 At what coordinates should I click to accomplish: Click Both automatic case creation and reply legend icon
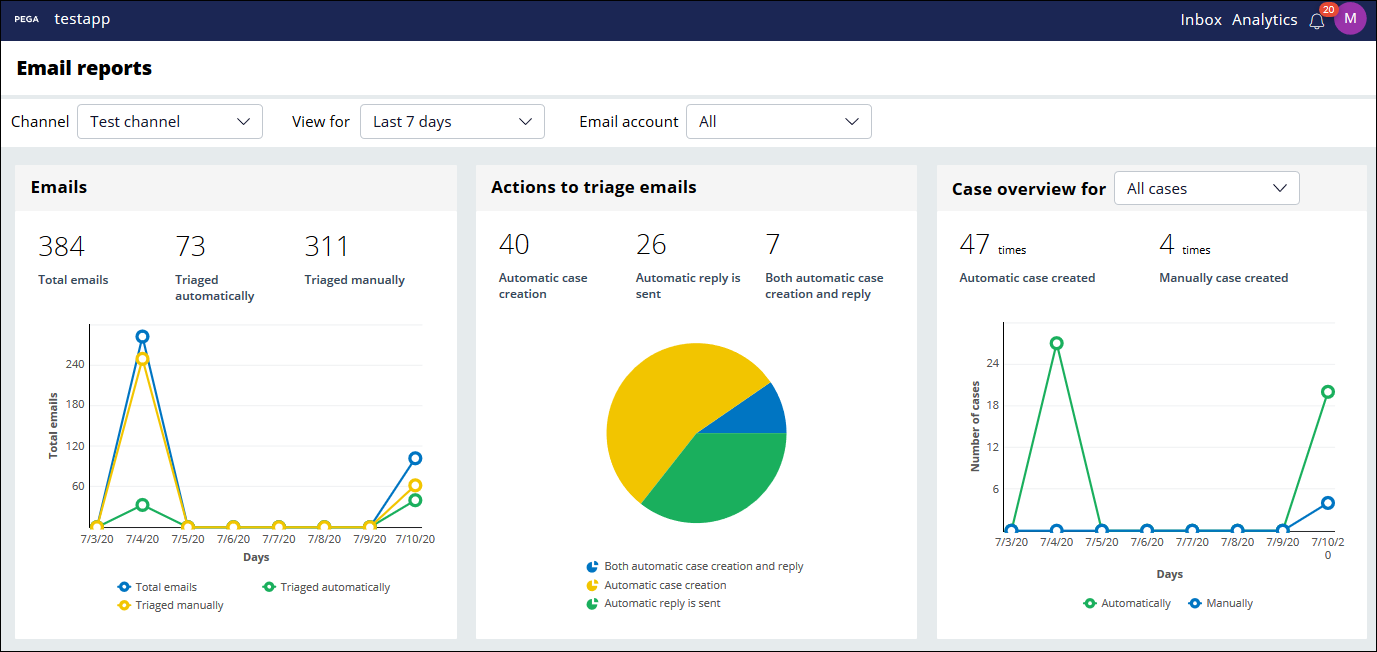coord(592,566)
